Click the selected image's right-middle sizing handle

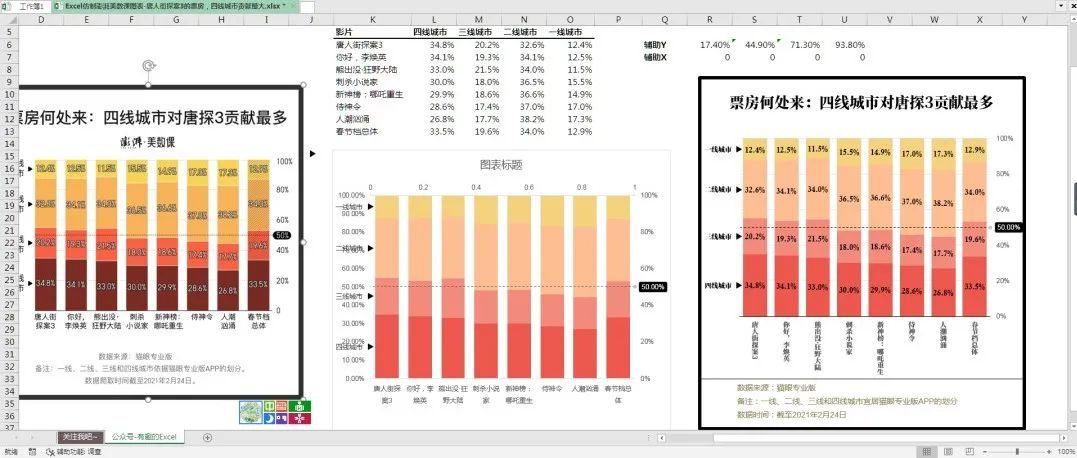[x=303, y=242]
